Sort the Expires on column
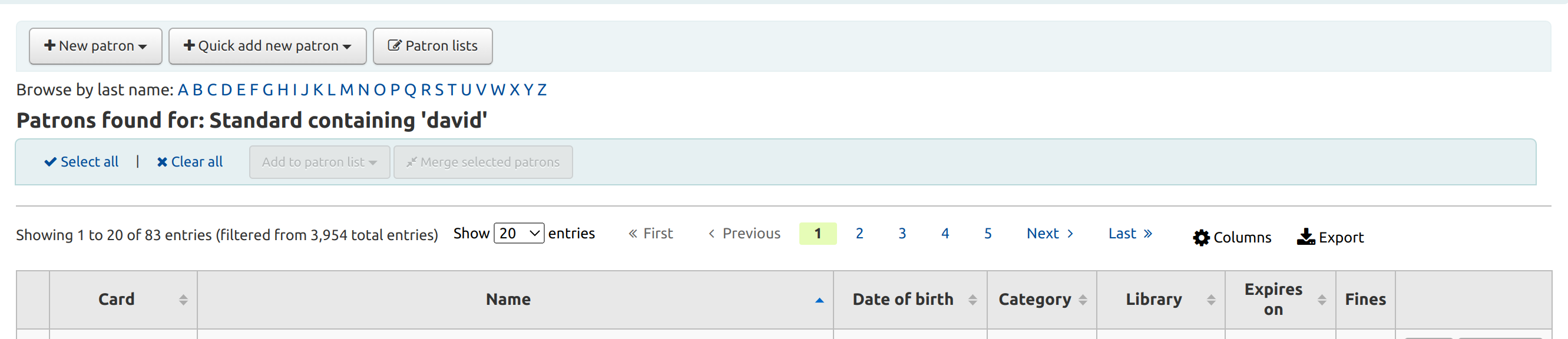This screenshot has height=339, width=1568. 1321,300
